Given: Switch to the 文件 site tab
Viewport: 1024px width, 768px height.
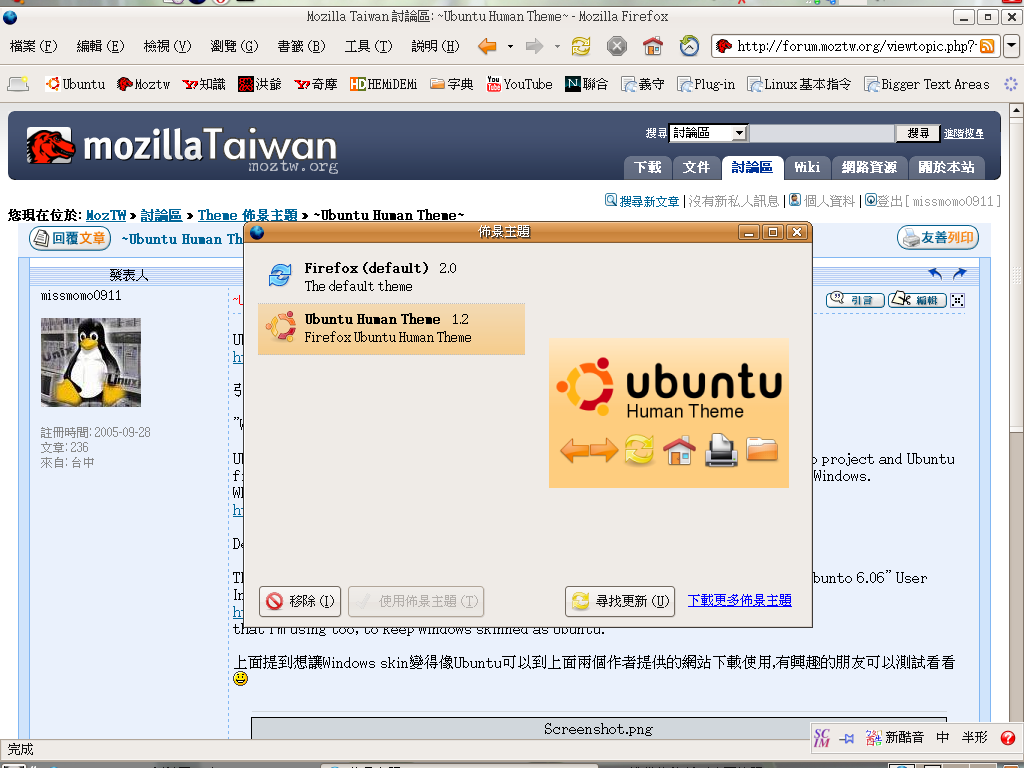Looking at the screenshot, I should coord(696,167).
